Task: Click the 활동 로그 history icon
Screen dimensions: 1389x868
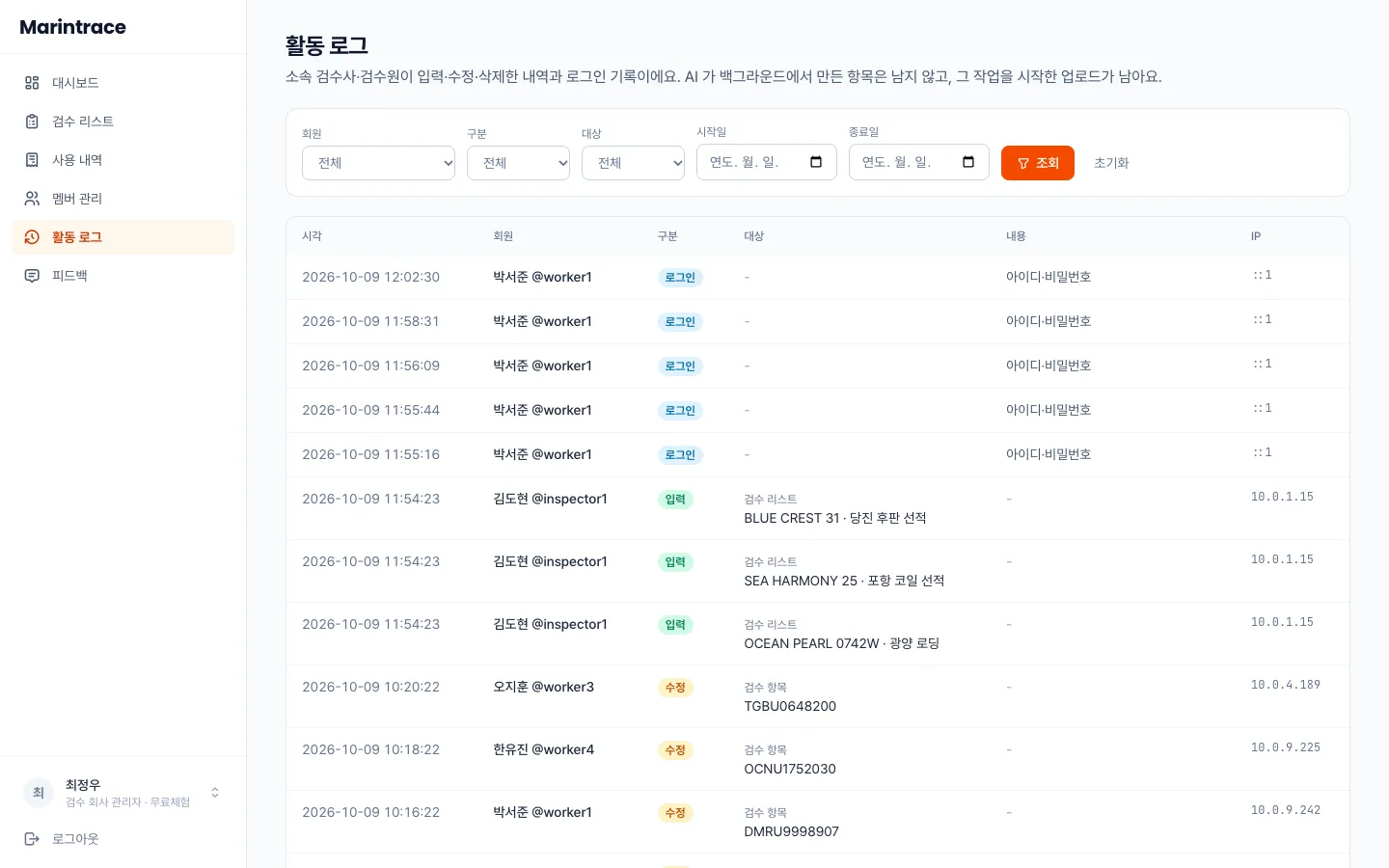Action: coord(32,237)
